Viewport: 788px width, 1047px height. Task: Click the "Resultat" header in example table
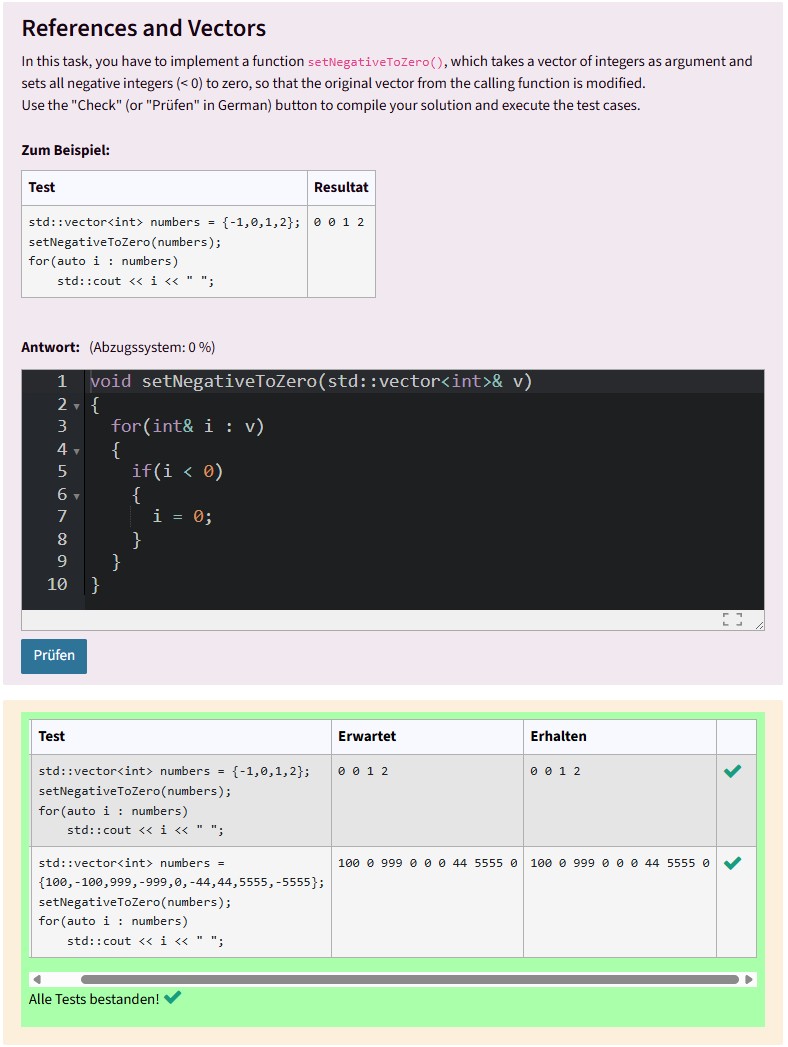click(341, 187)
